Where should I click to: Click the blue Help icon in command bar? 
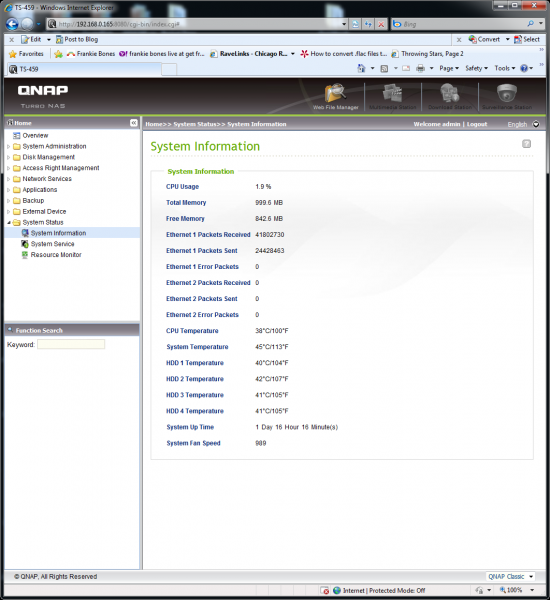coord(524,68)
